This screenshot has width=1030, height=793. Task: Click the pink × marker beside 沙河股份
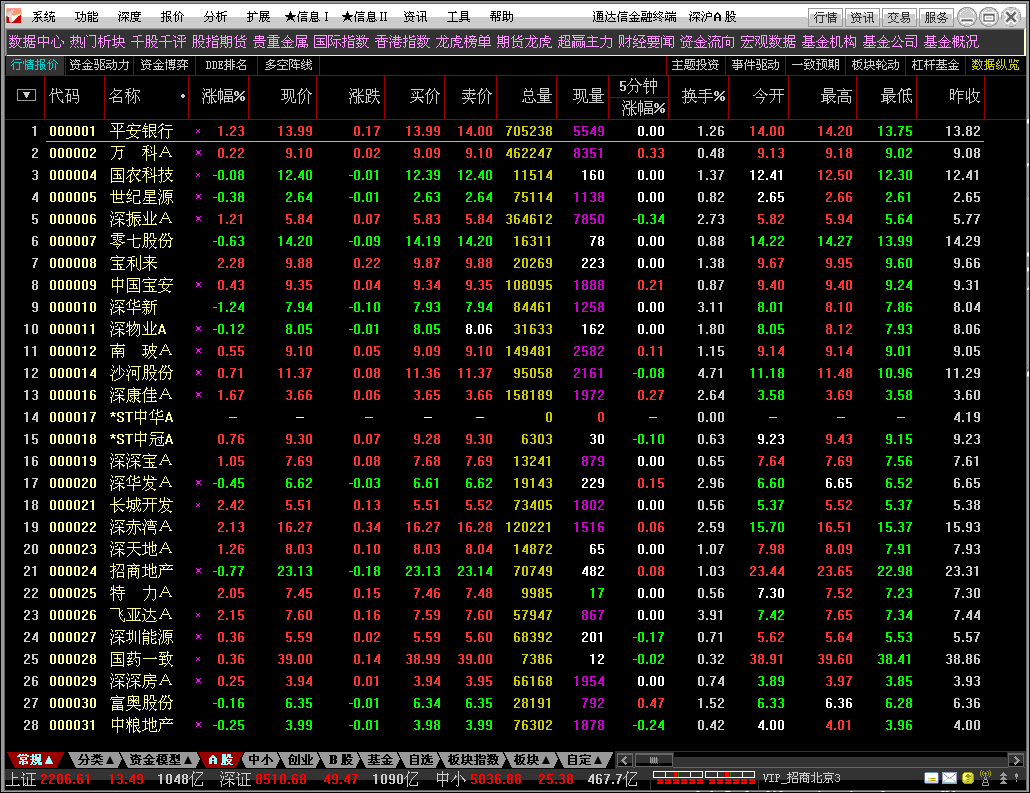point(198,373)
